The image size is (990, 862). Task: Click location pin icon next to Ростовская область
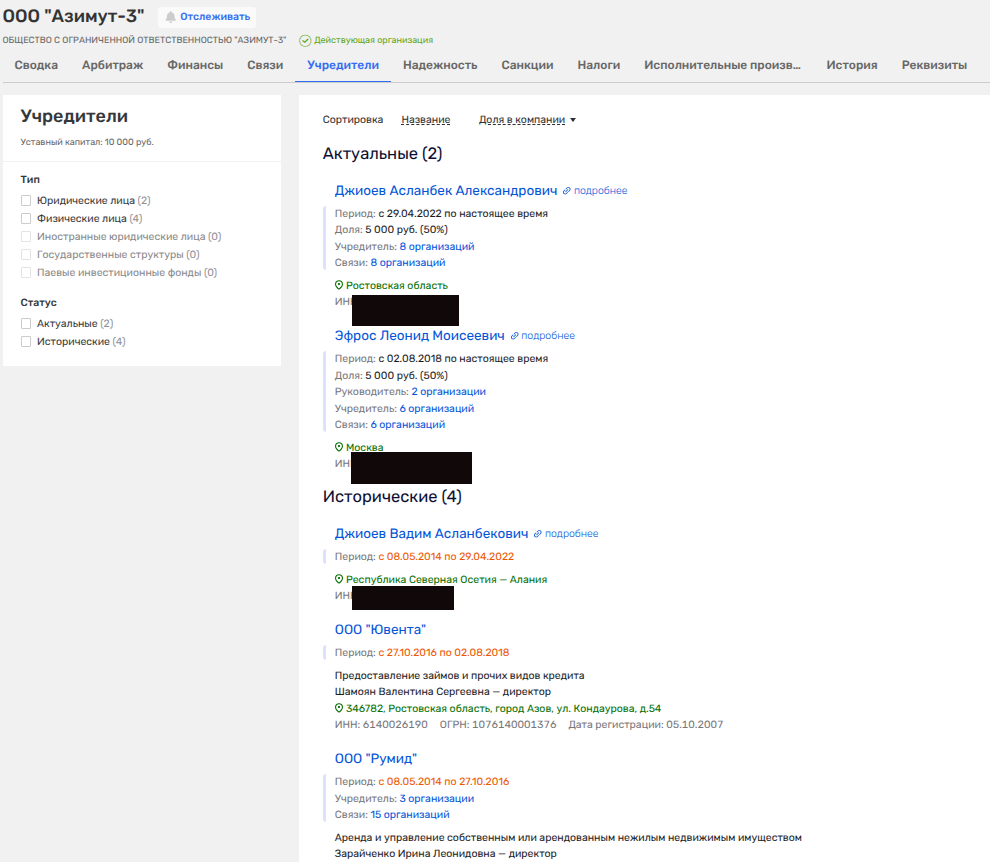[339, 285]
